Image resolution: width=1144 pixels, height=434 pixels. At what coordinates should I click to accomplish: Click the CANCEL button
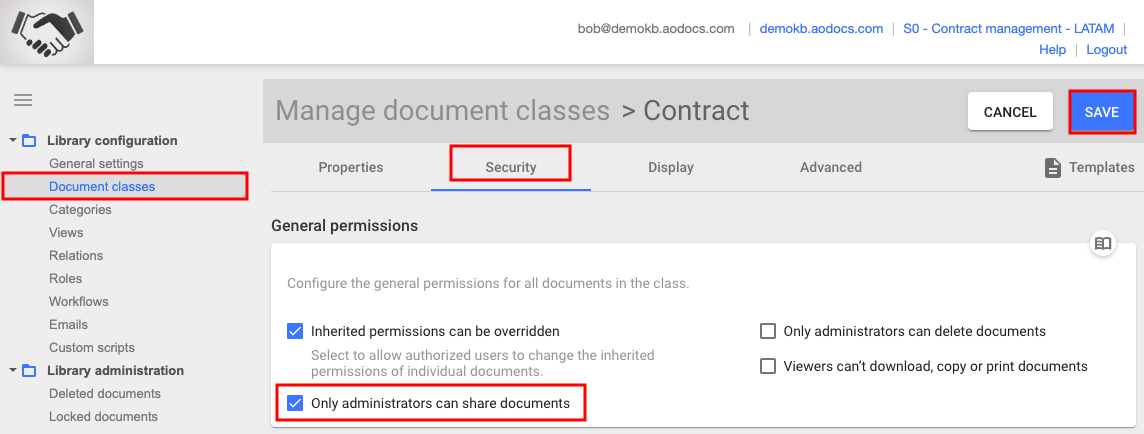[1010, 112]
